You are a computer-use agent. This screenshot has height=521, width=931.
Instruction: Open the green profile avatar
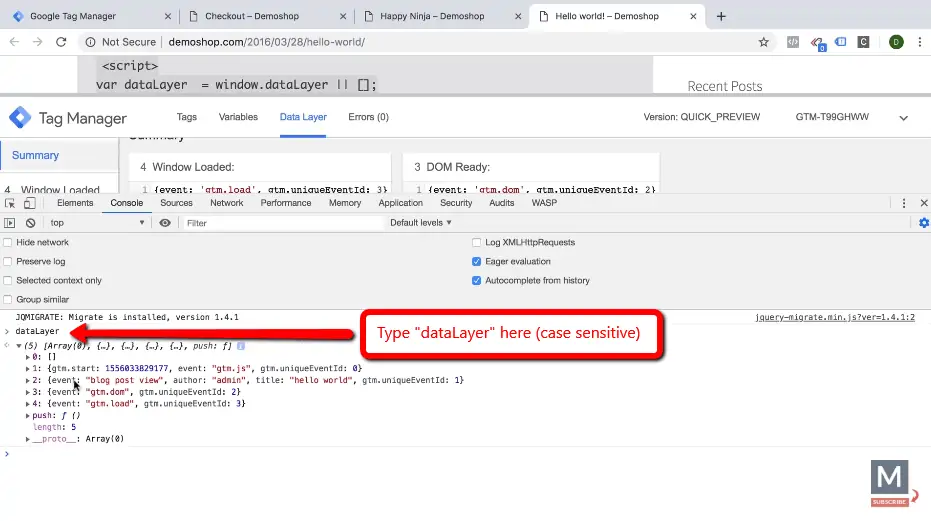point(896,42)
